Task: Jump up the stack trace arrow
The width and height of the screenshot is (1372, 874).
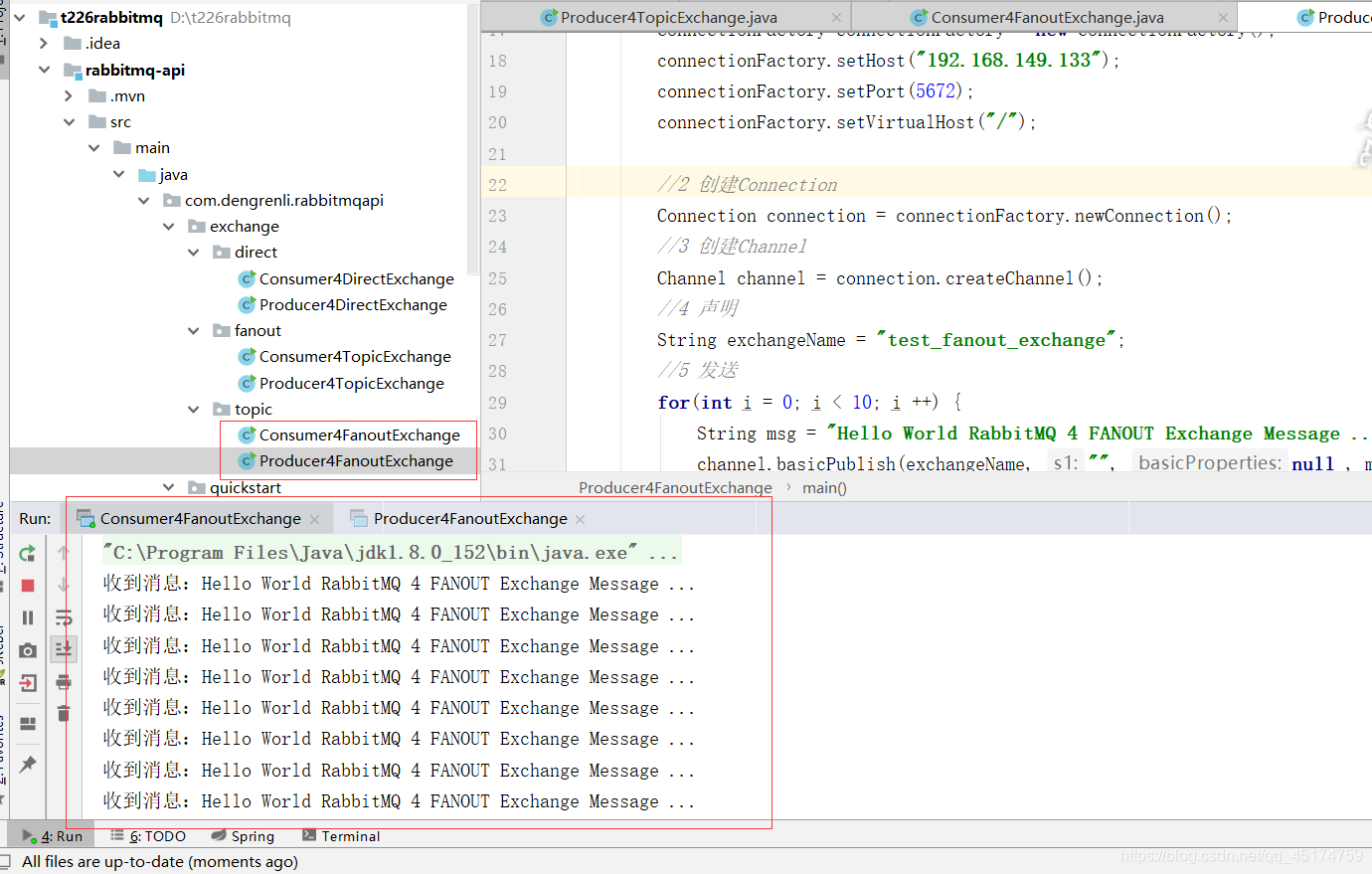Action: 64,553
